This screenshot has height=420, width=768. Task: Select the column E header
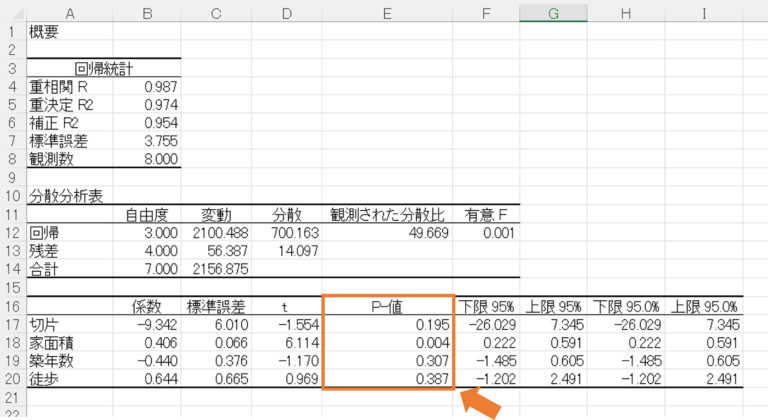point(388,12)
